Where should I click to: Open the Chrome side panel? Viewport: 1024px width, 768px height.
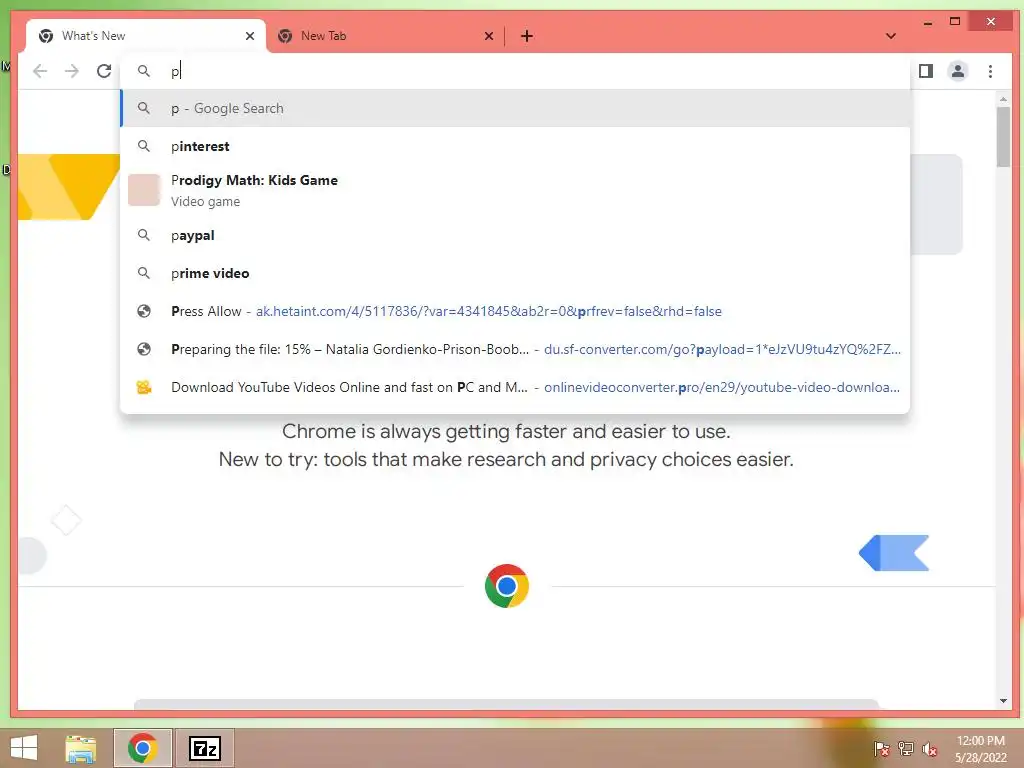[x=925, y=71]
